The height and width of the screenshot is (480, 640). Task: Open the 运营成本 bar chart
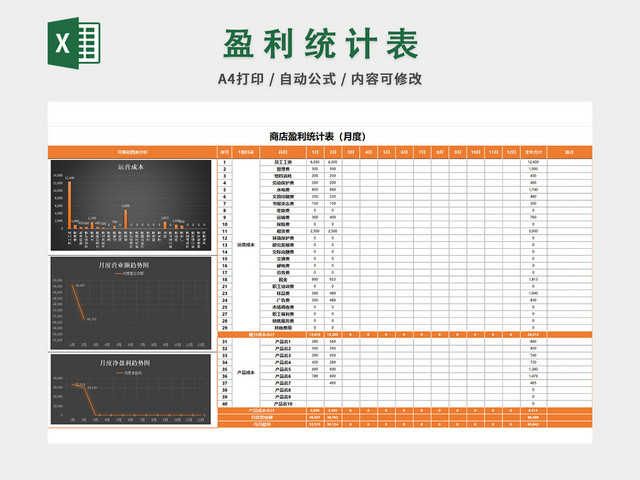pos(131,205)
